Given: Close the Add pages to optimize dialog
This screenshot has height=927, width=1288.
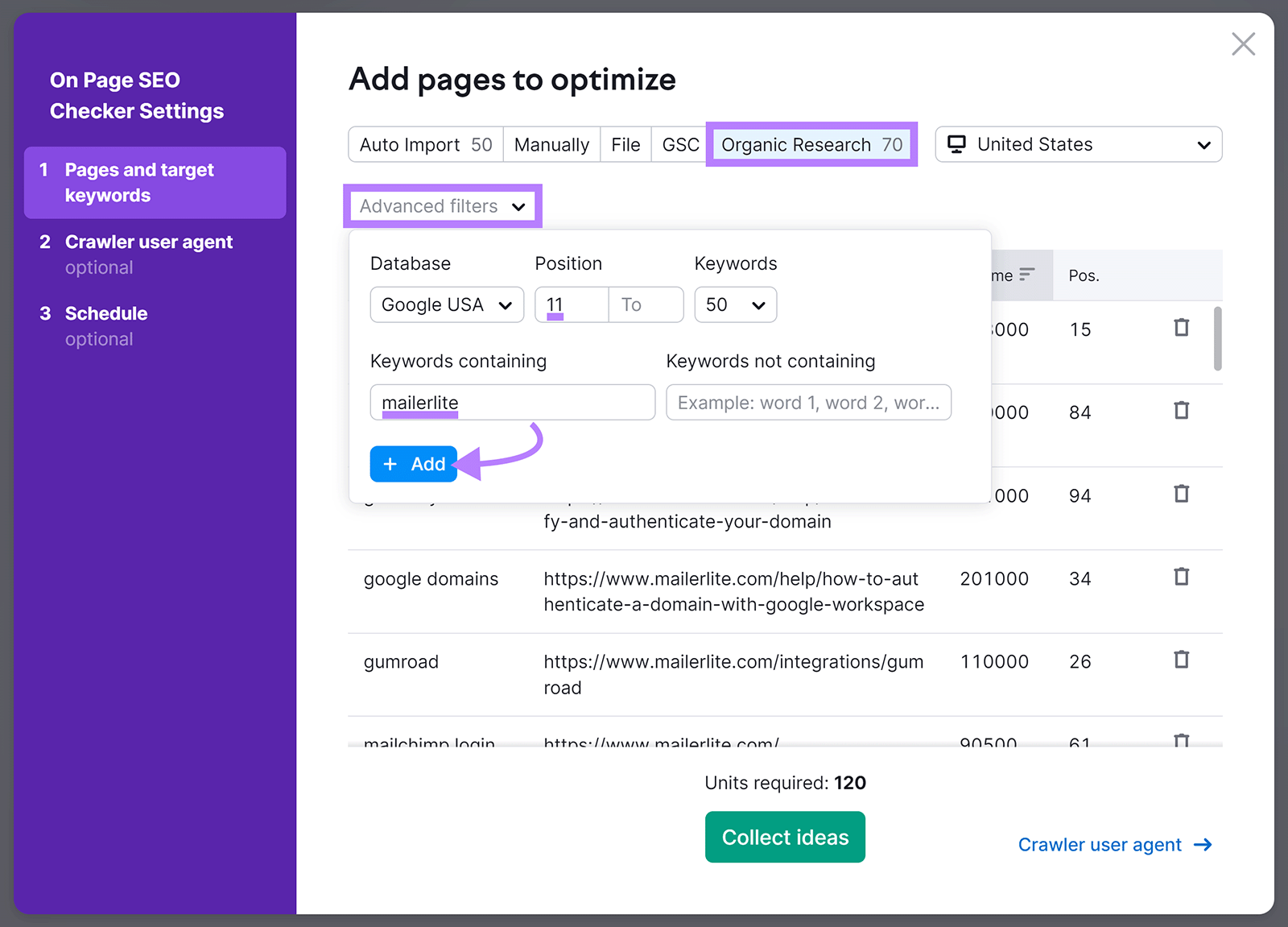Looking at the screenshot, I should point(1243,43).
